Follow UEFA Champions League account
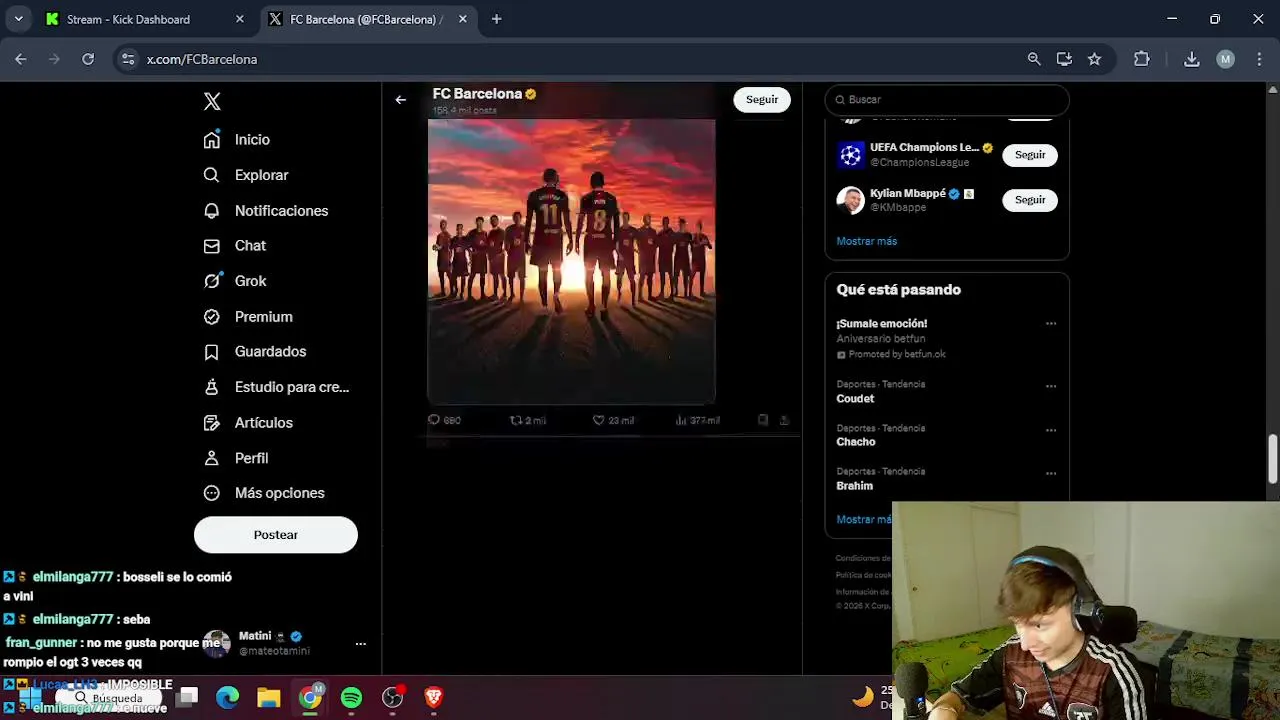The height and width of the screenshot is (720, 1280). [1030, 155]
